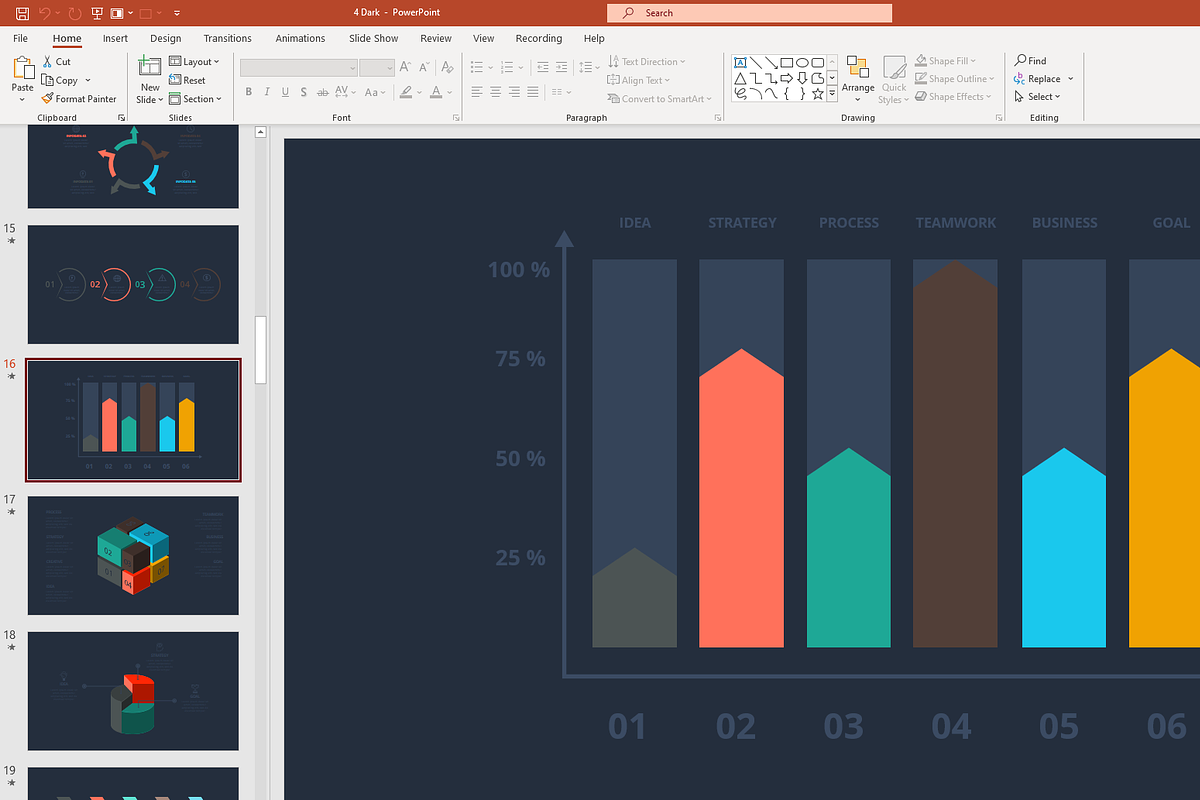1200x800 pixels.
Task: Expand the shapes gallery More button
Action: [832, 94]
